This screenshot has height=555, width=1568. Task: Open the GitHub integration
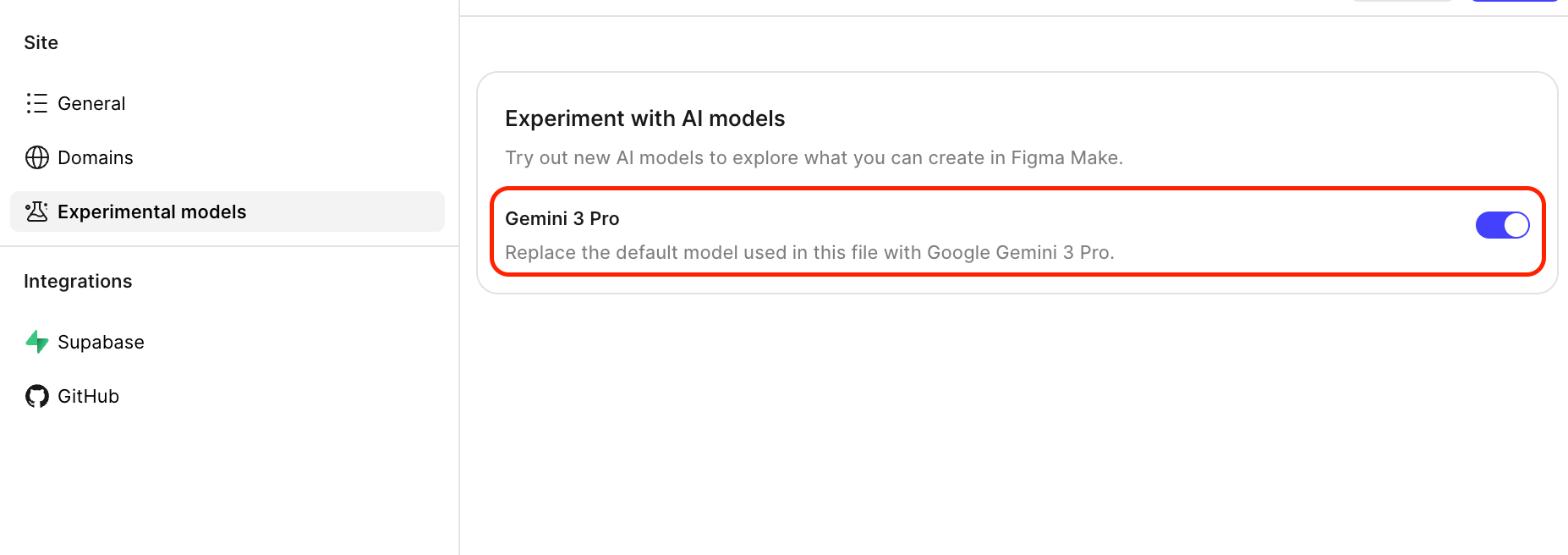point(88,396)
